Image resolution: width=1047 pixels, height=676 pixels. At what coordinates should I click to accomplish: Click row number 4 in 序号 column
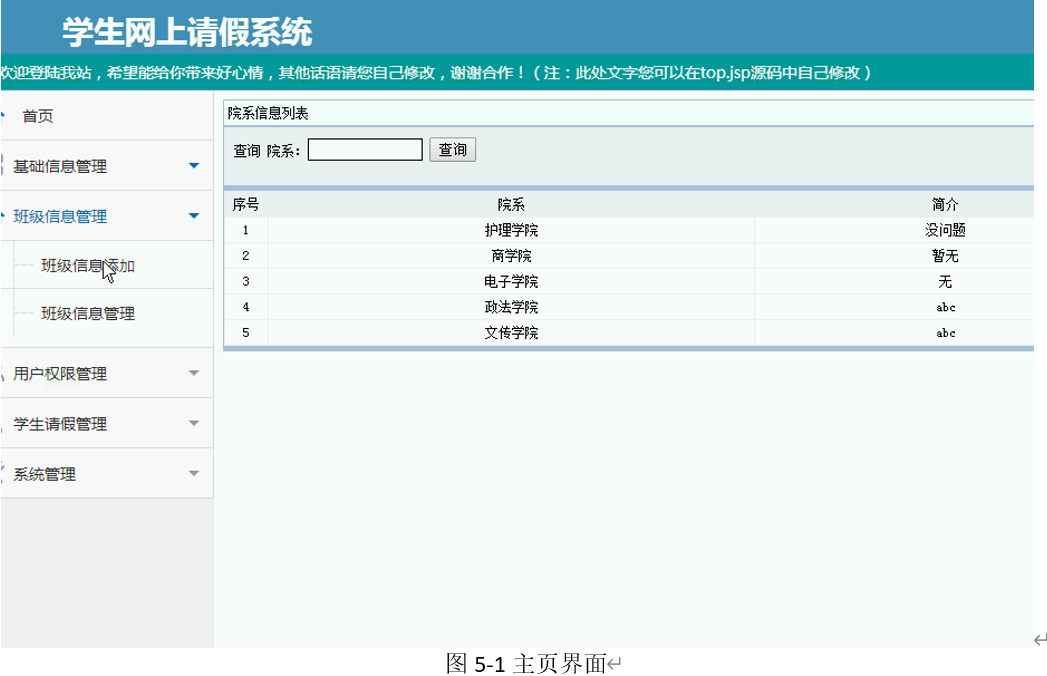246,307
